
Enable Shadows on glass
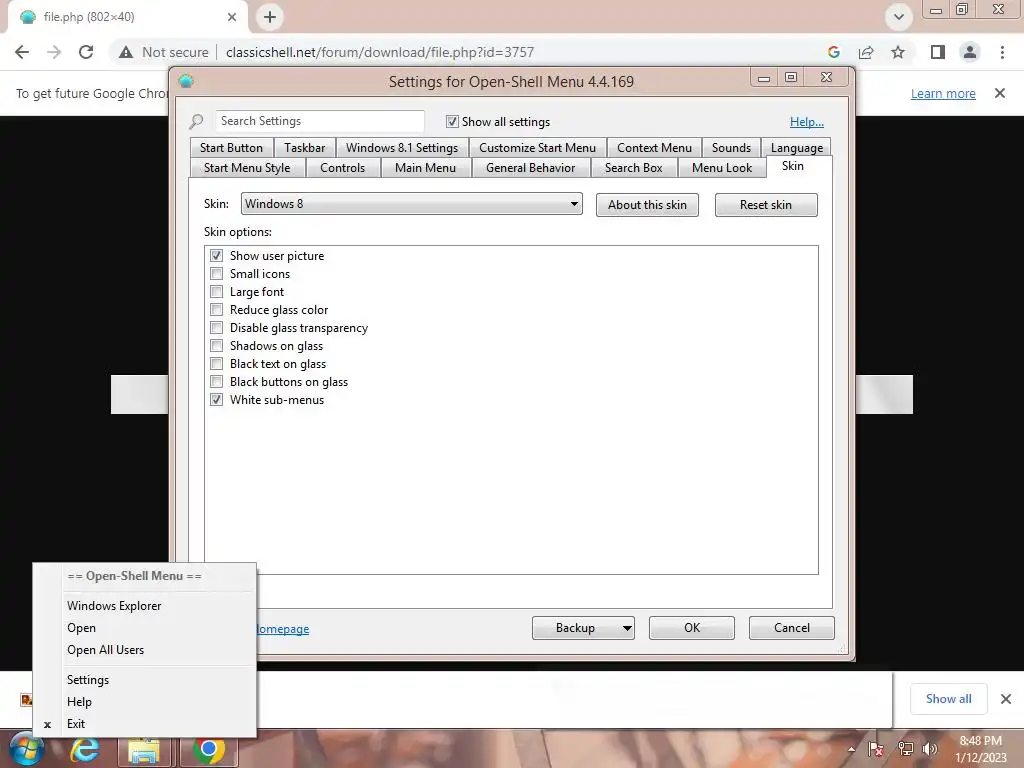click(216, 345)
